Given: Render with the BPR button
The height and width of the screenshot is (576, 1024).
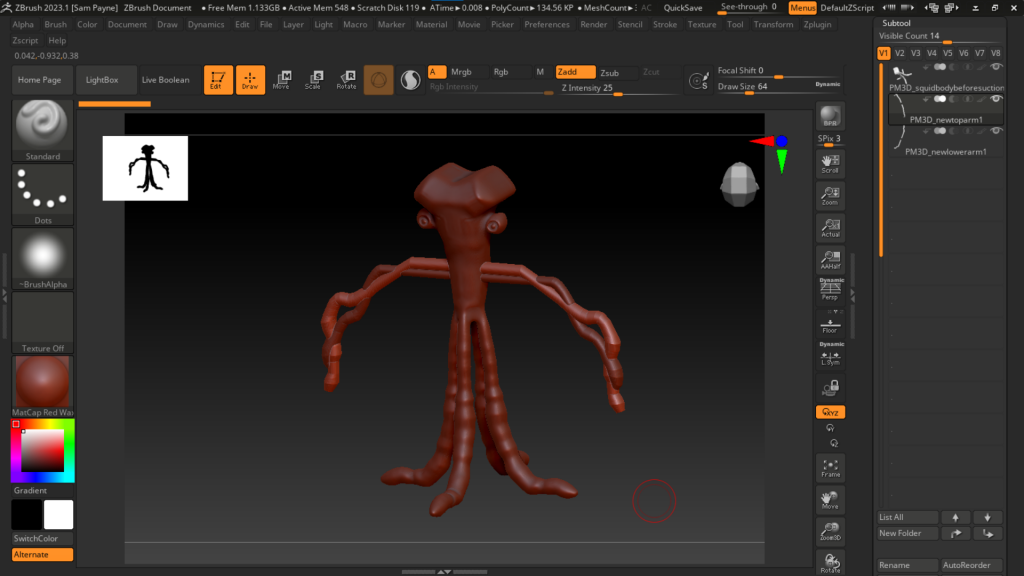Looking at the screenshot, I should [x=830, y=116].
